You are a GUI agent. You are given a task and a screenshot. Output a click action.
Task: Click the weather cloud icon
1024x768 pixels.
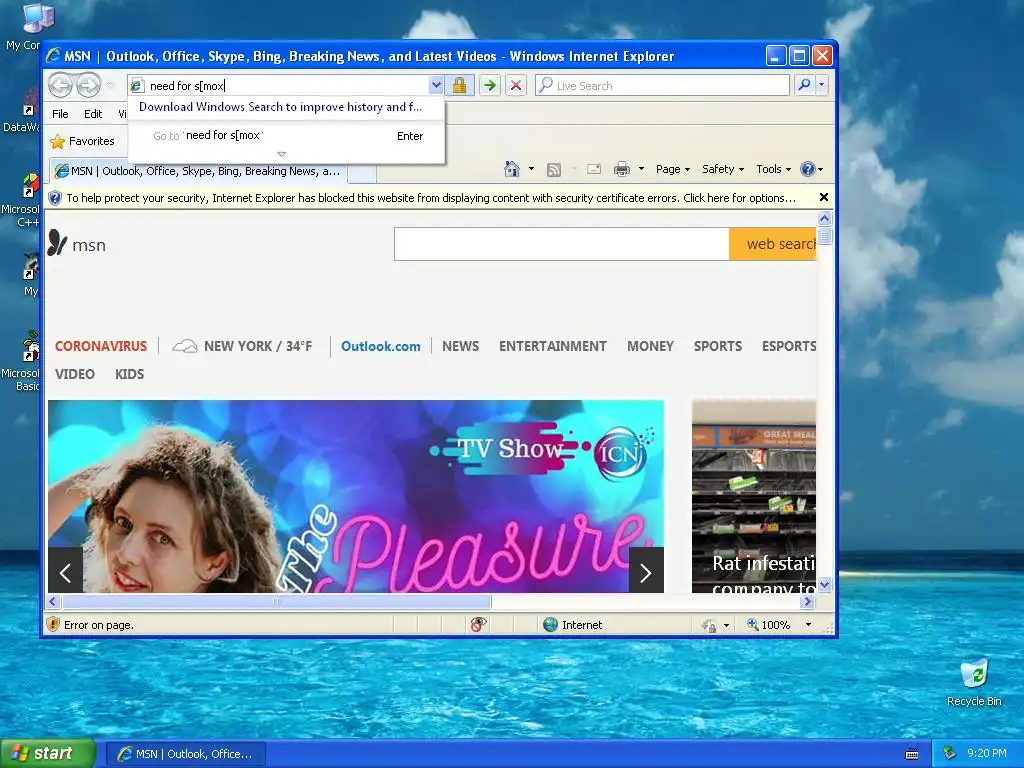point(185,346)
